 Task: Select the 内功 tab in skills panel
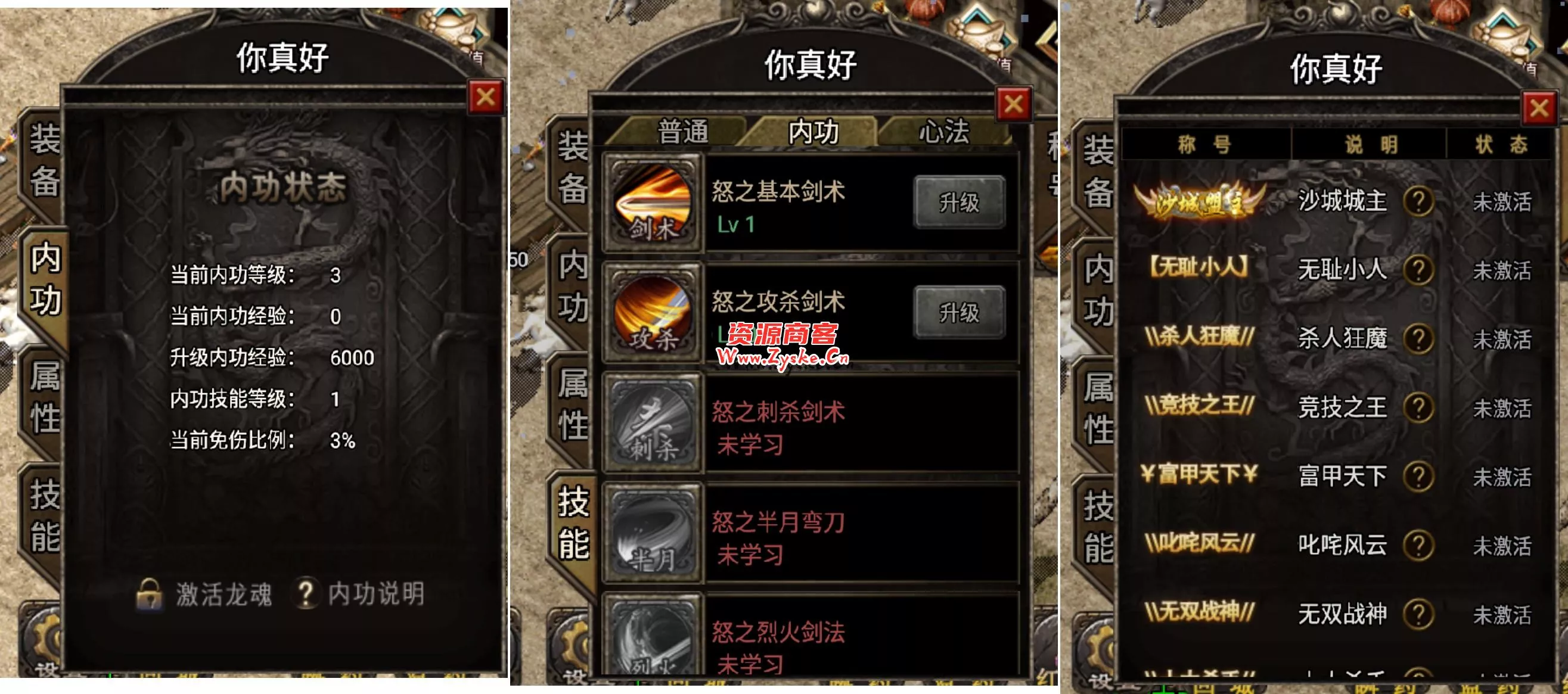pos(814,132)
